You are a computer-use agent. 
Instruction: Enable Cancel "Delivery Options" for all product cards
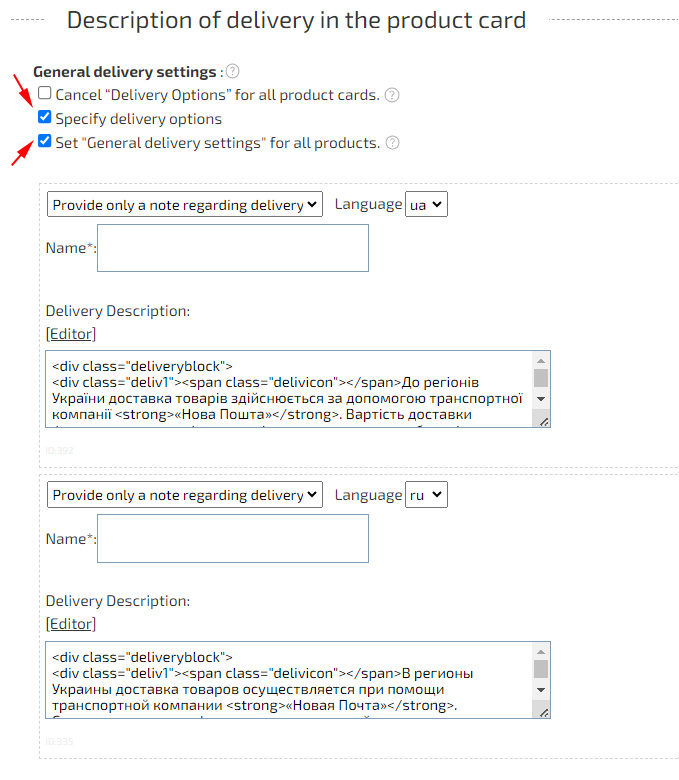point(44,94)
